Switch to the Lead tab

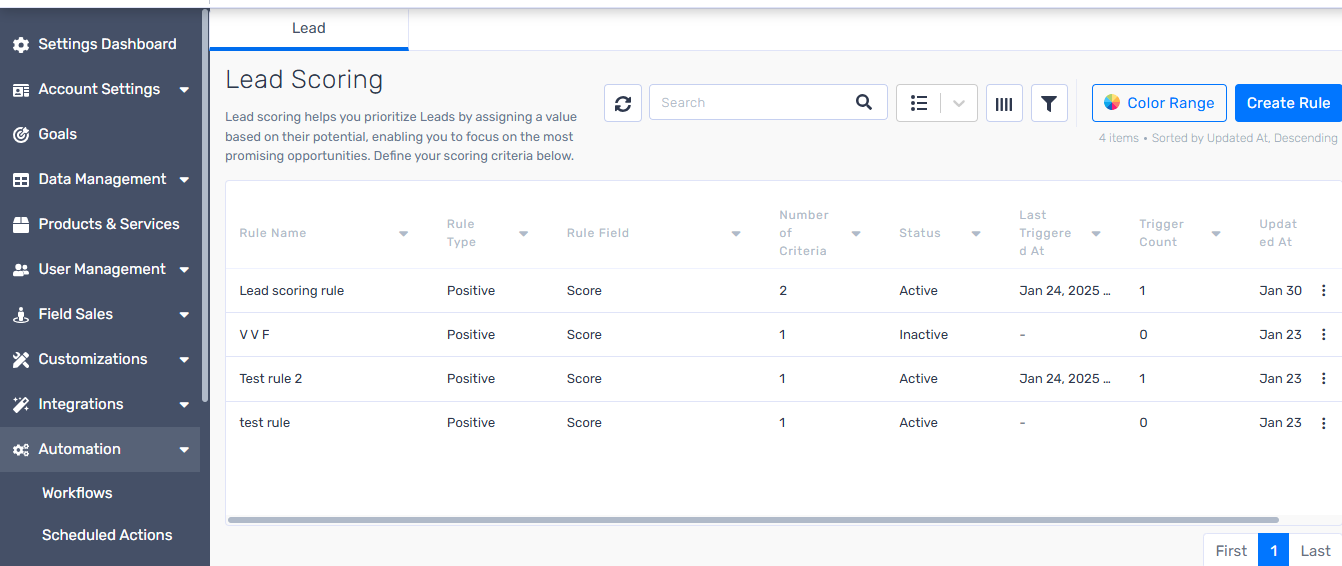click(x=309, y=28)
